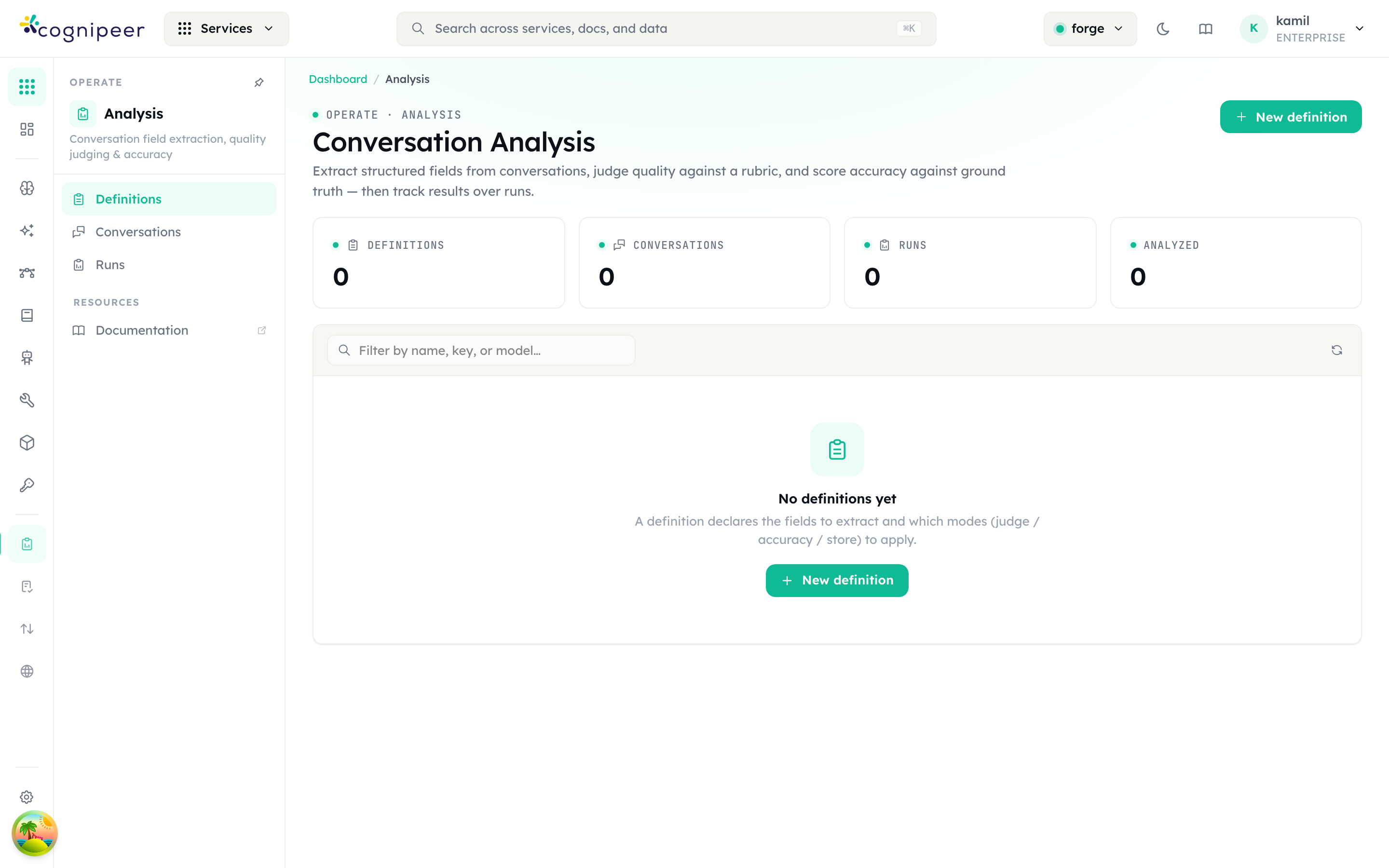Click the Conversations stat card
The height and width of the screenshot is (868, 1389).
pyautogui.click(x=704, y=262)
